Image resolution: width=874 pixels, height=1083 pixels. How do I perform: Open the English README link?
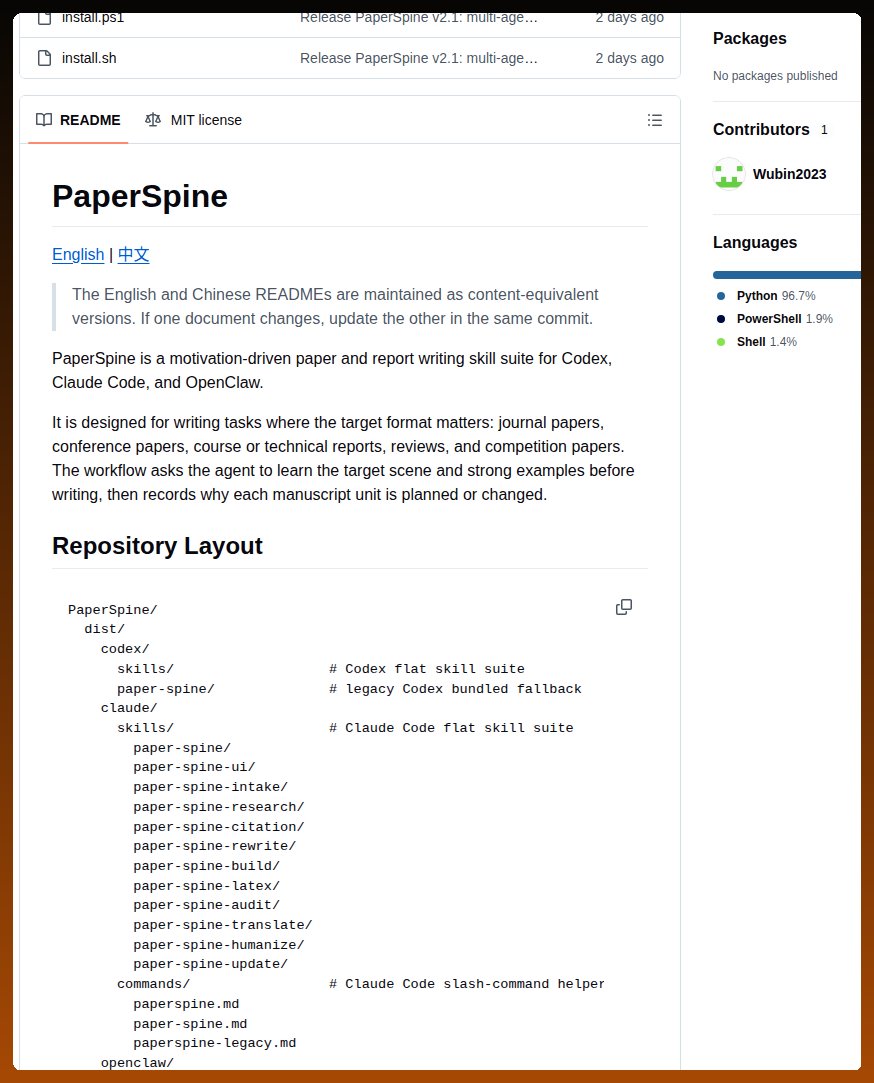click(x=78, y=255)
